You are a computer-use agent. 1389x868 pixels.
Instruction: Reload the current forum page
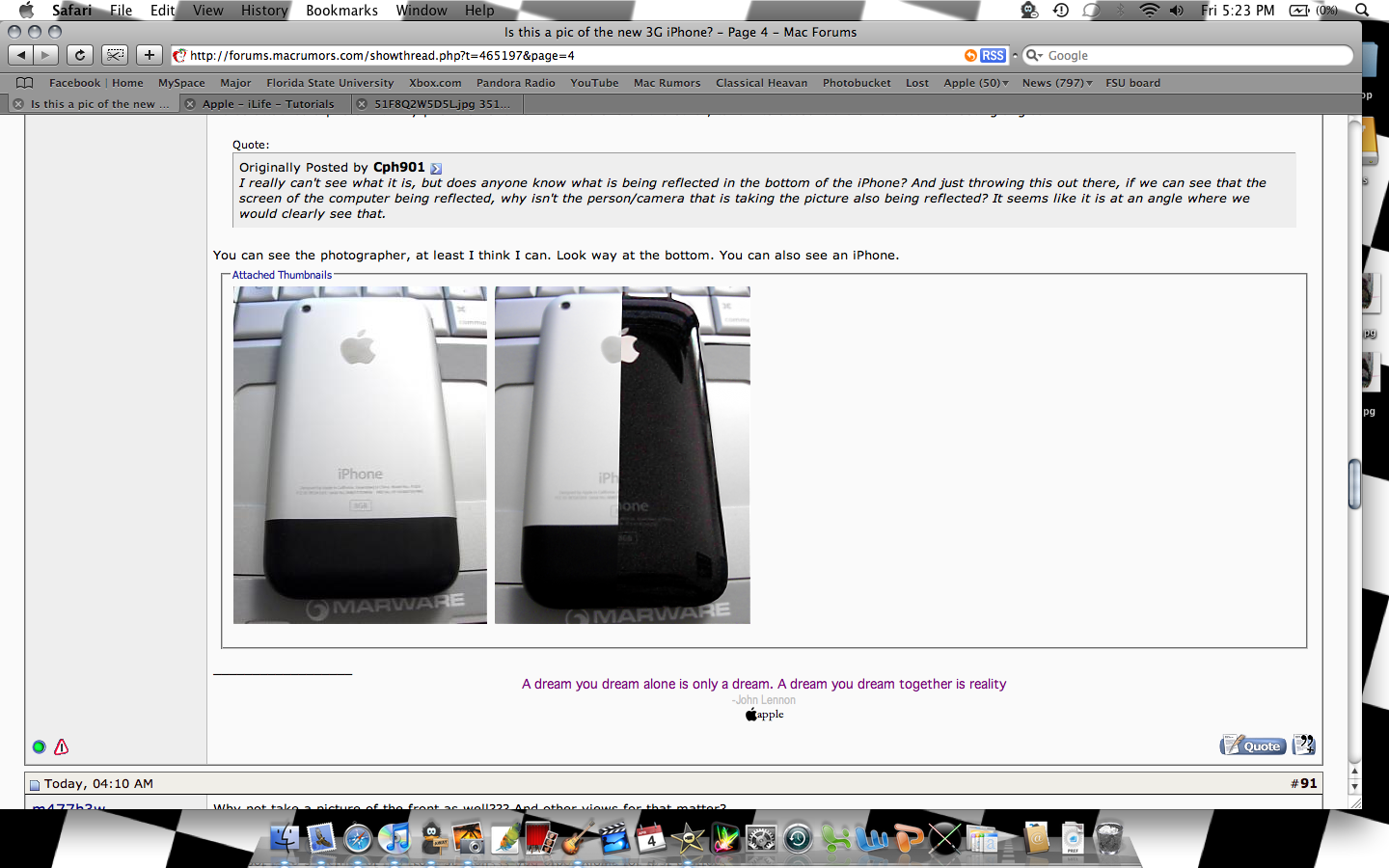pos(80,55)
